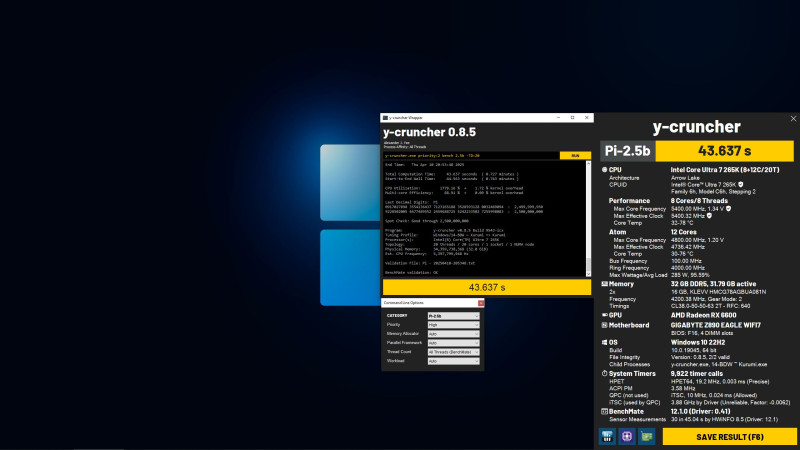
Task: Click the verified shield beside the CPUID name
Action: point(740,185)
